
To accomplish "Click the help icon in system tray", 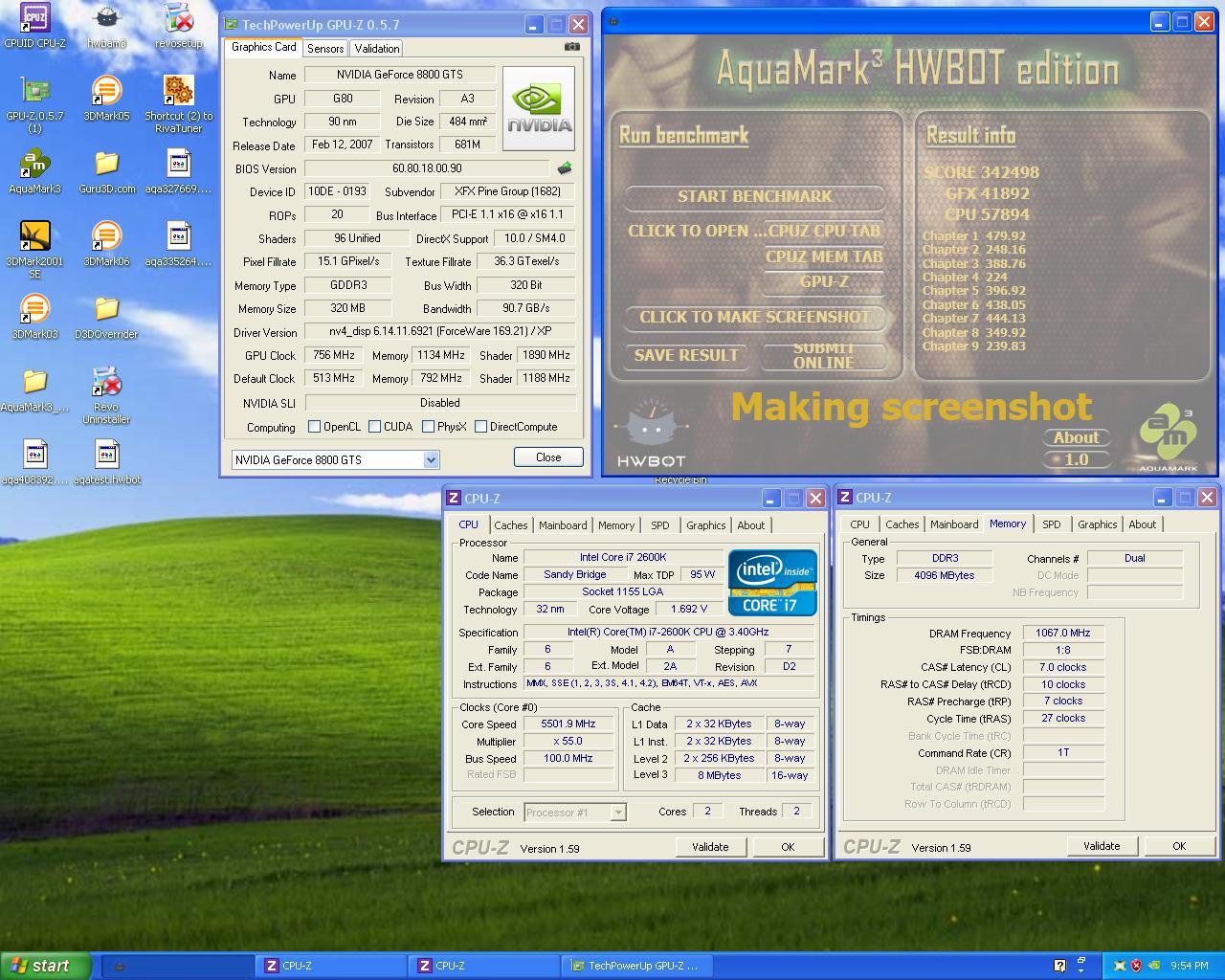I will point(1059,966).
